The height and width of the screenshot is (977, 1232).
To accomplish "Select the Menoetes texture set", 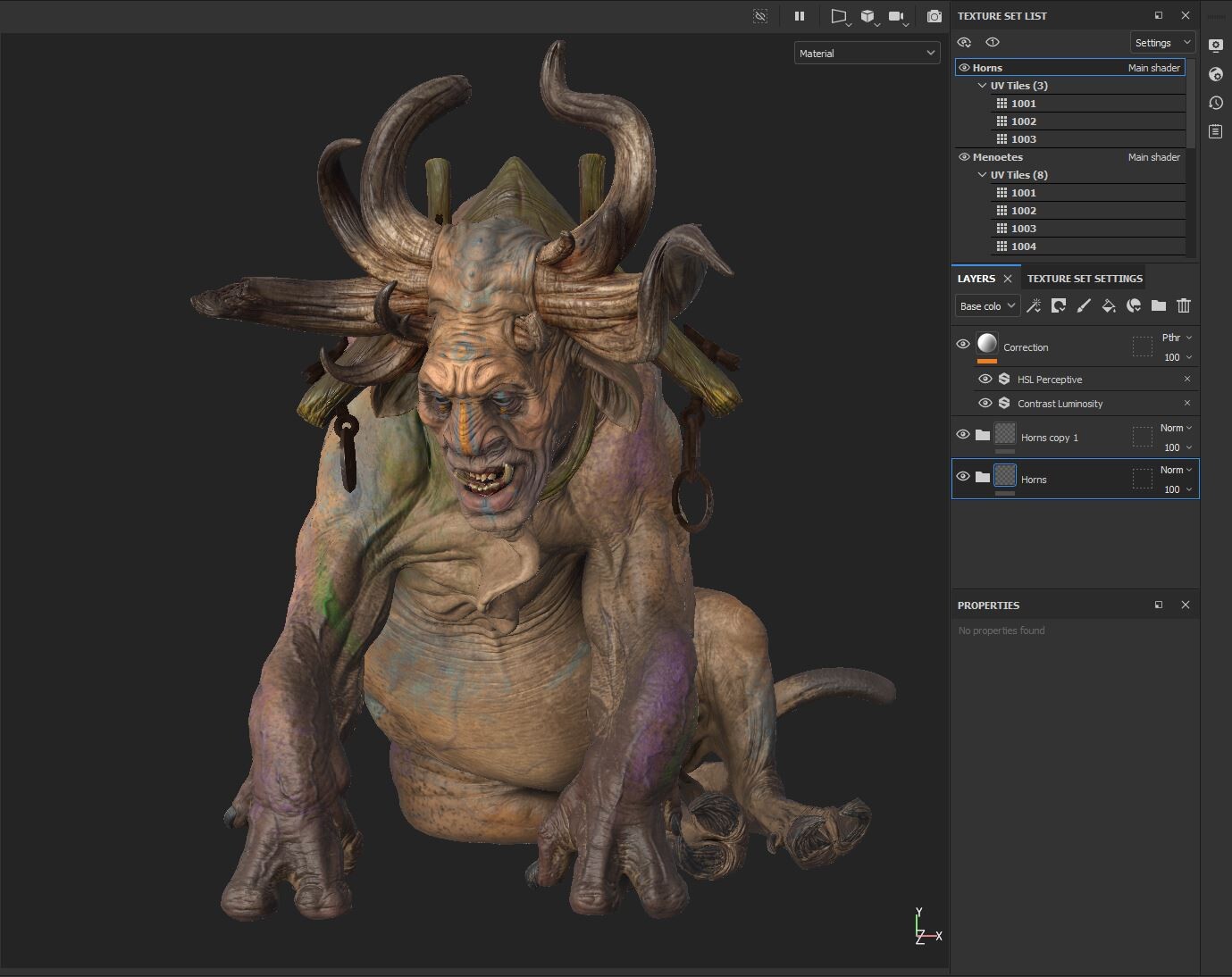I will (998, 157).
